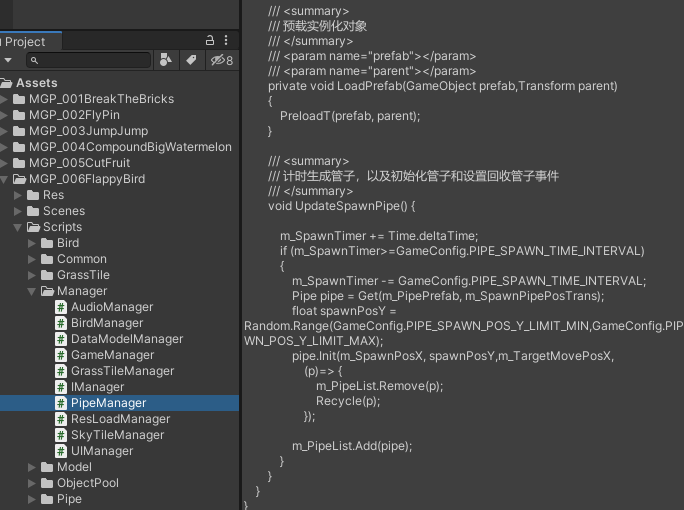
Task: Click the void UpdateSpawnPipe() code line
Action: click(342, 206)
